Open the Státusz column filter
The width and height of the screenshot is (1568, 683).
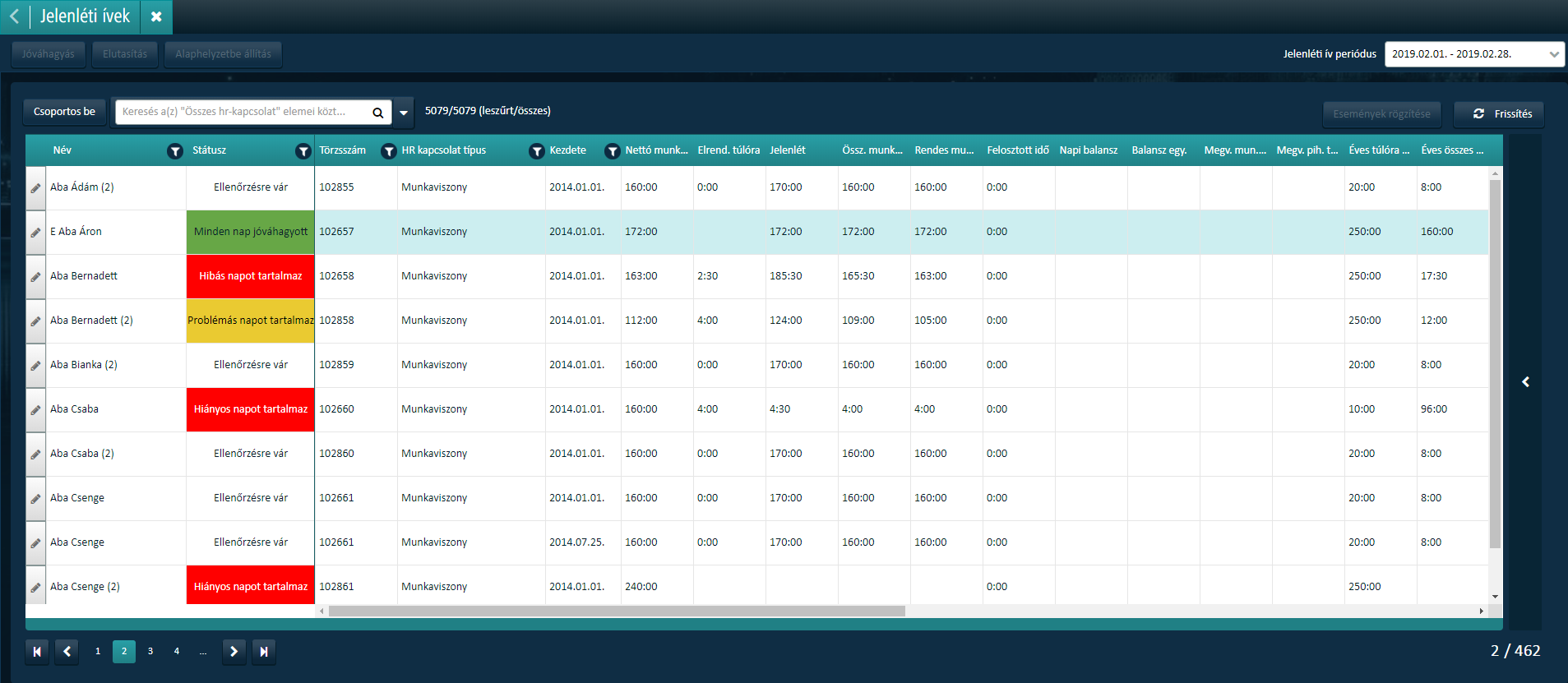pyautogui.click(x=303, y=150)
